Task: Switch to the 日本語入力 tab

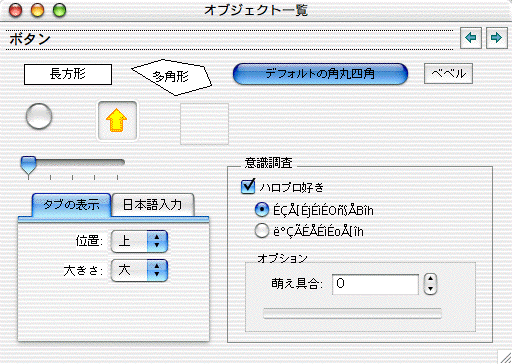Action: pos(152,205)
